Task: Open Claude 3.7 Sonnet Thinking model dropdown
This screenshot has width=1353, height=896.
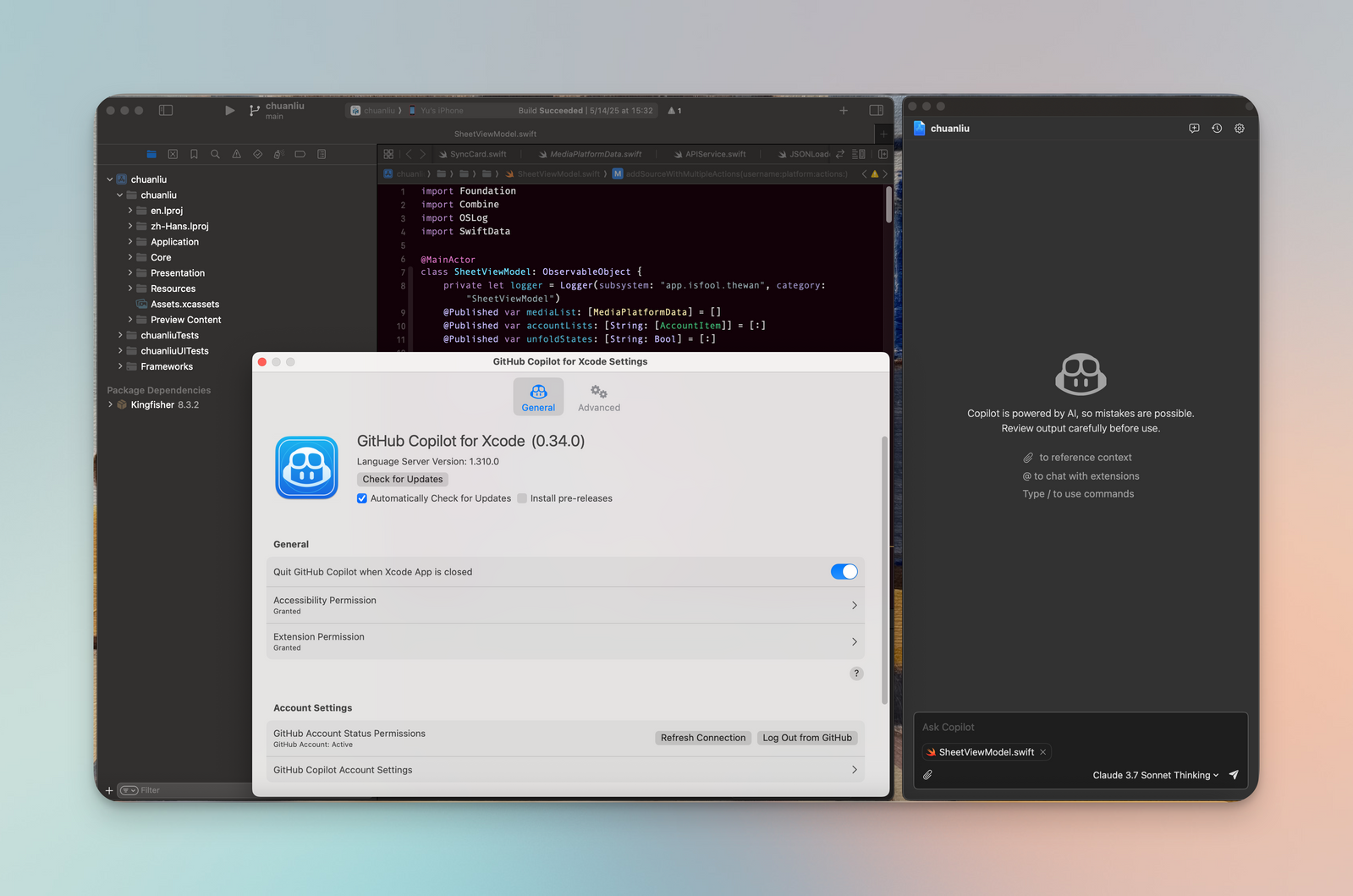Action: click(1155, 775)
